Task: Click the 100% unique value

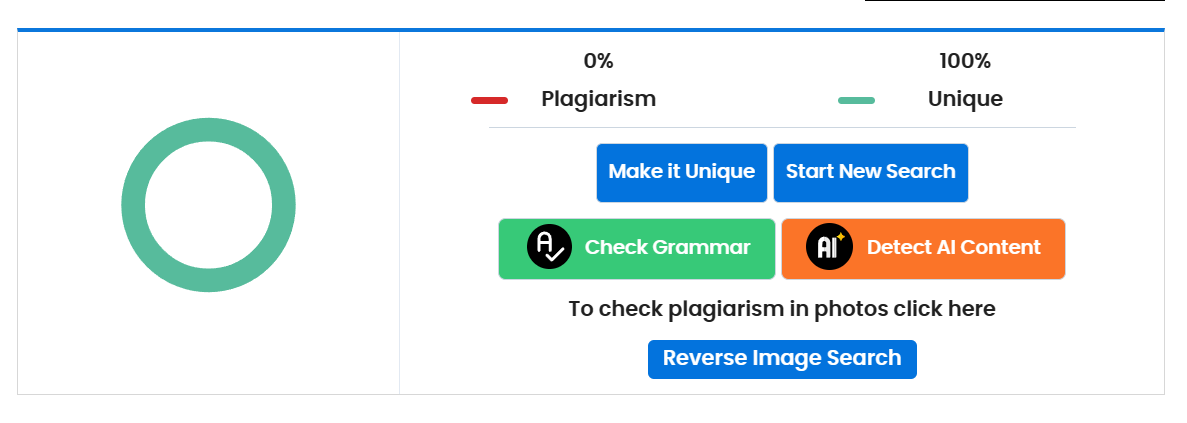Action: pyautogui.click(x=964, y=61)
